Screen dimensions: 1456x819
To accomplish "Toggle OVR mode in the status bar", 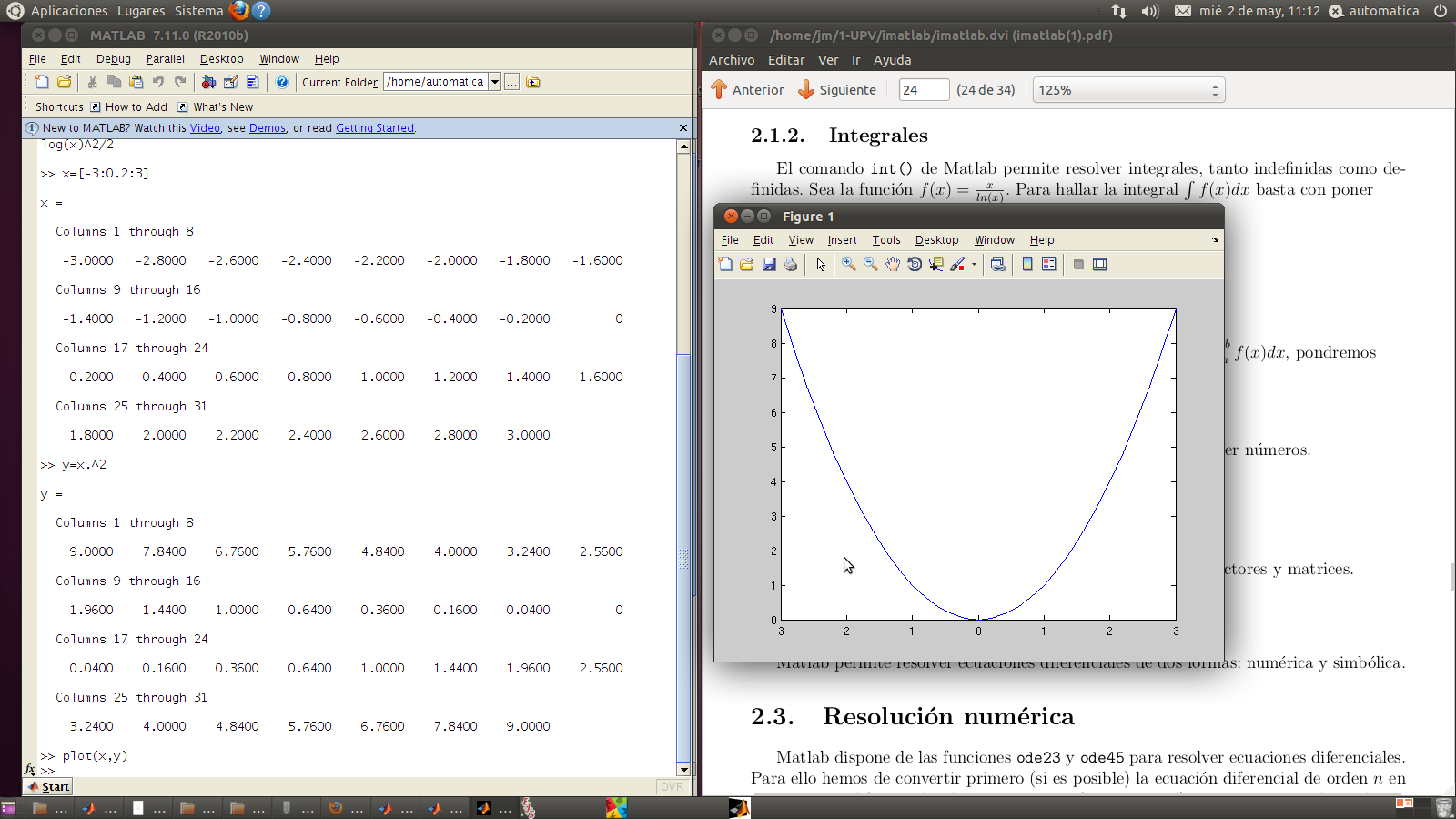I will point(671,786).
